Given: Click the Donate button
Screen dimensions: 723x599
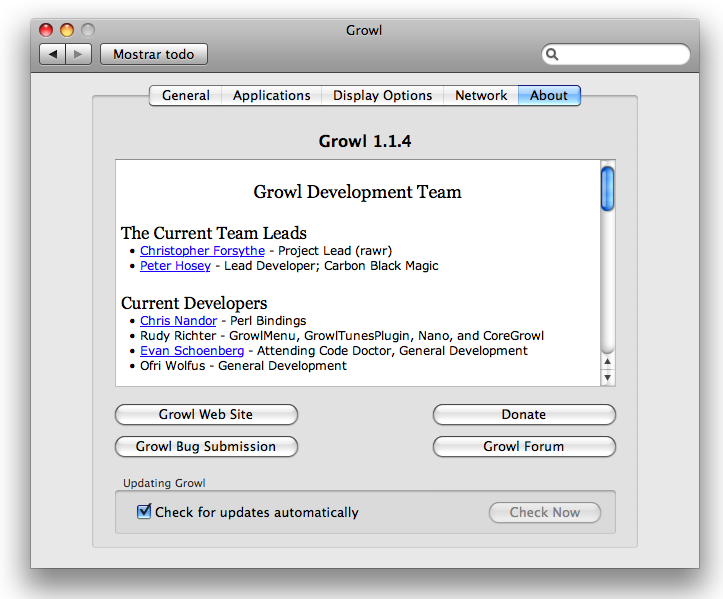Looking at the screenshot, I should [x=524, y=415].
